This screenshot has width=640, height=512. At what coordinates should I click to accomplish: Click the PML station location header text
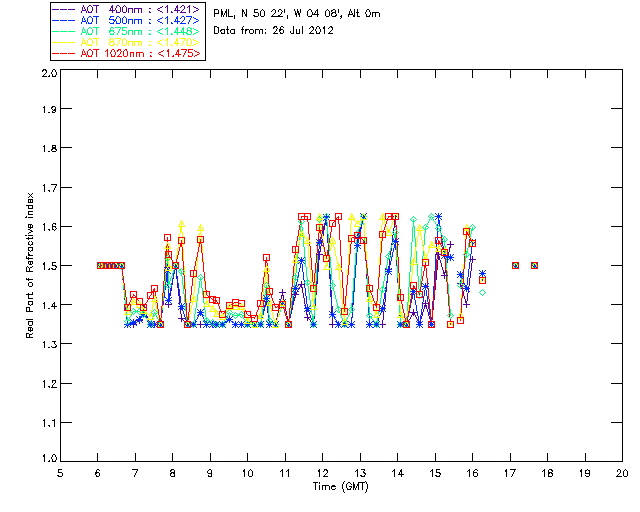(297, 14)
